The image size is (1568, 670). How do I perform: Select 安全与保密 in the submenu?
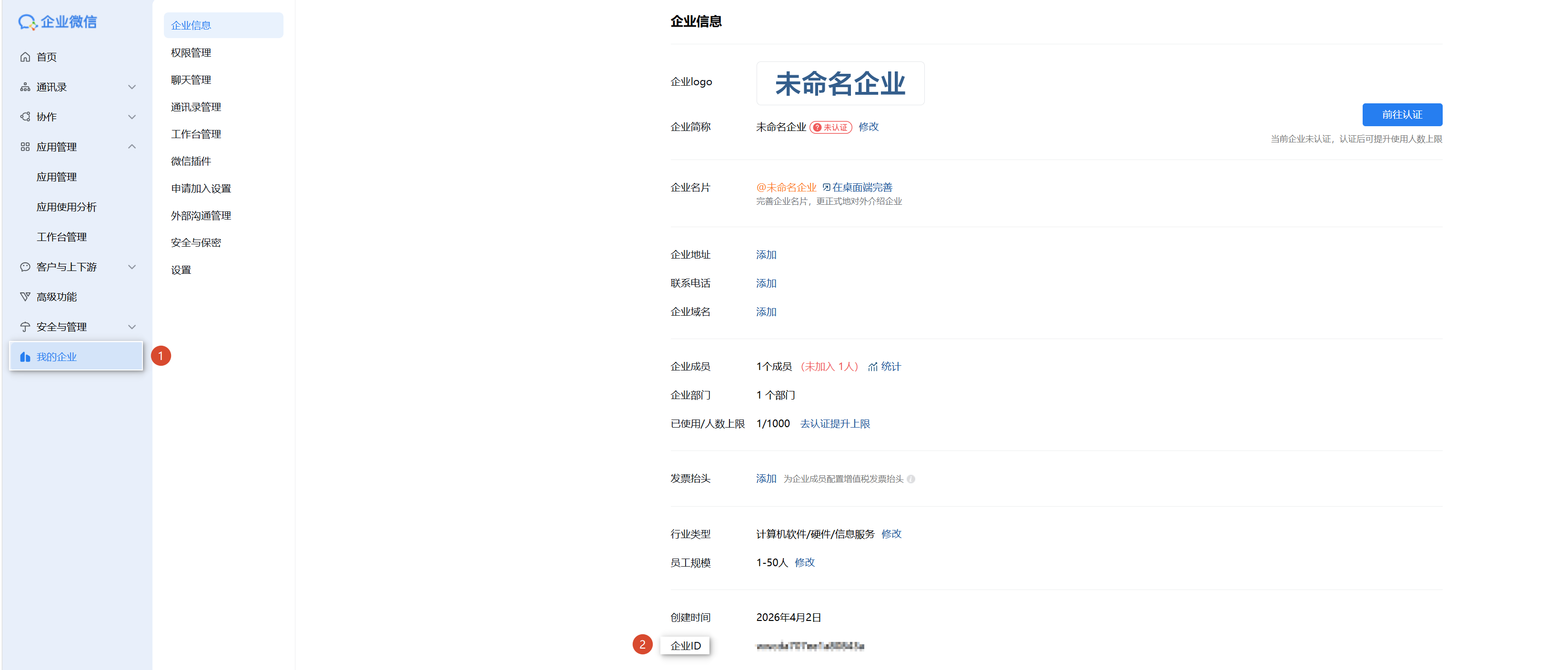point(195,243)
